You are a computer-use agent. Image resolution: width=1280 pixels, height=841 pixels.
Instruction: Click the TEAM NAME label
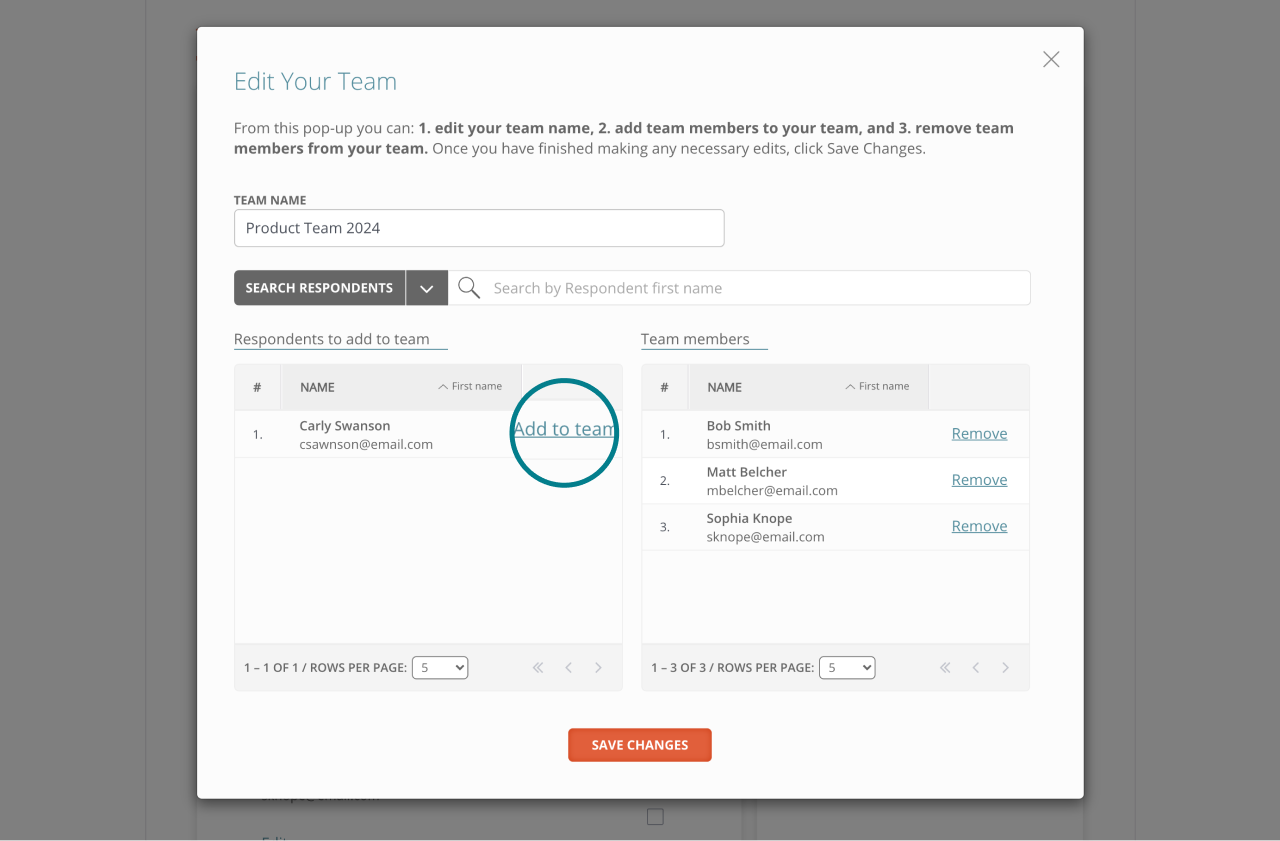click(270, 200)
